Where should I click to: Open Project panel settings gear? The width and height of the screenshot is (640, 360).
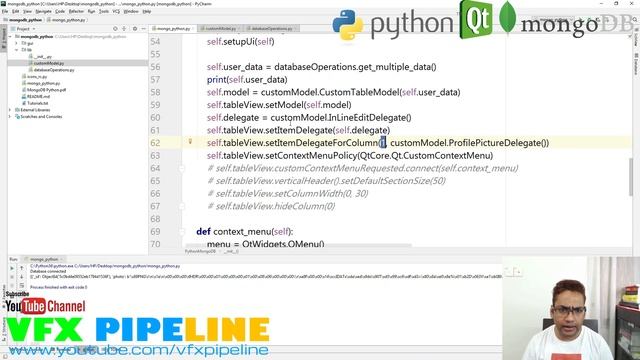(x=135, y=29)
